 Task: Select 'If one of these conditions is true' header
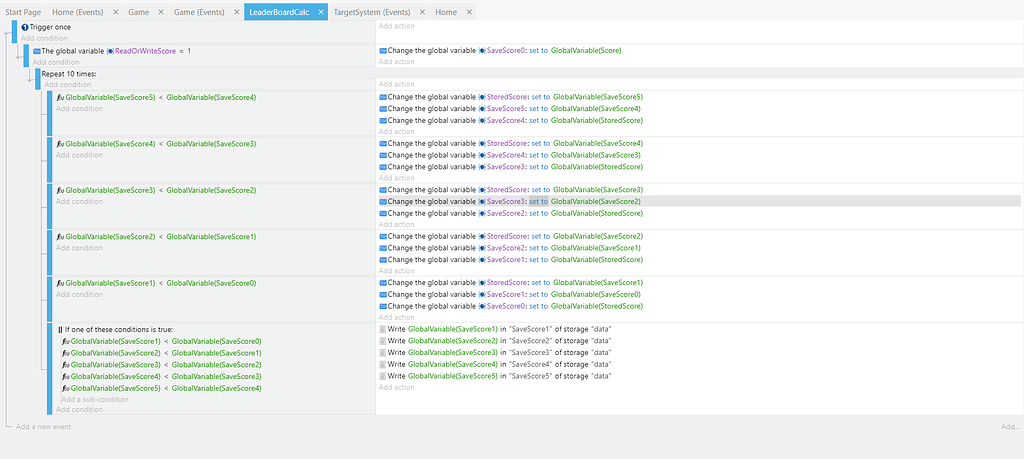(x=119, y=330)
